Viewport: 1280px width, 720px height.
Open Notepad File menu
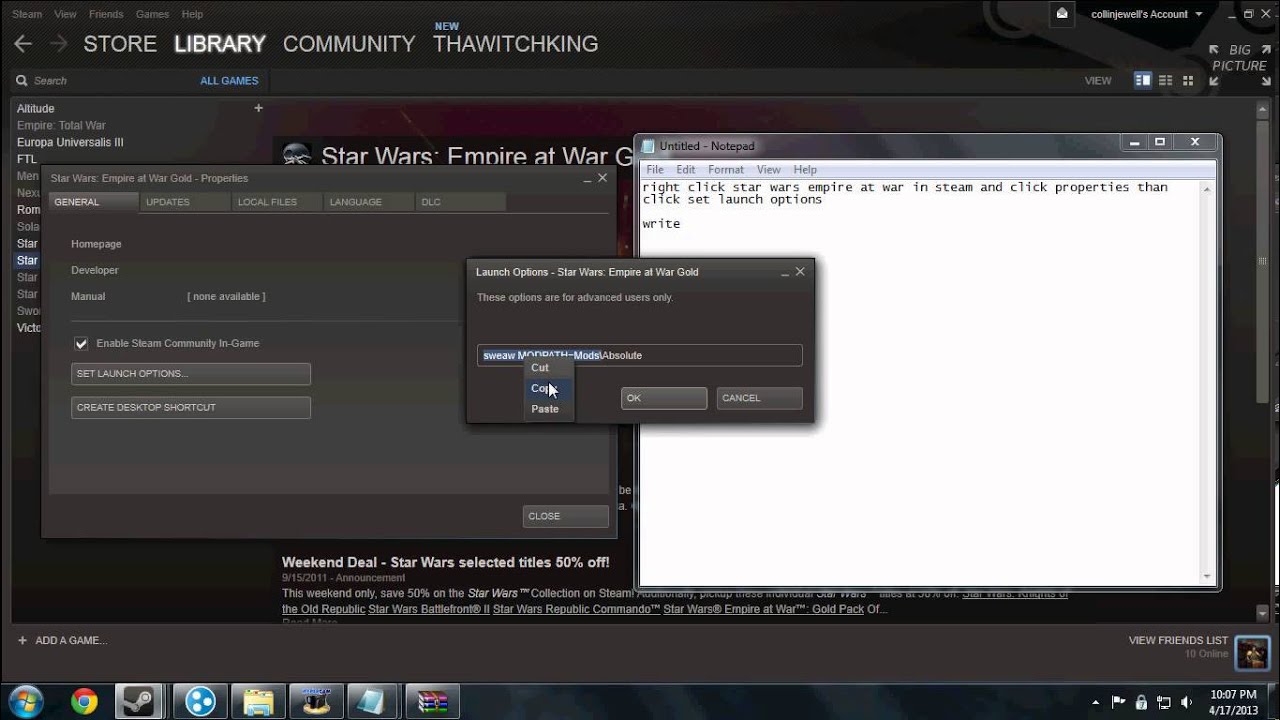pos(655,170)
